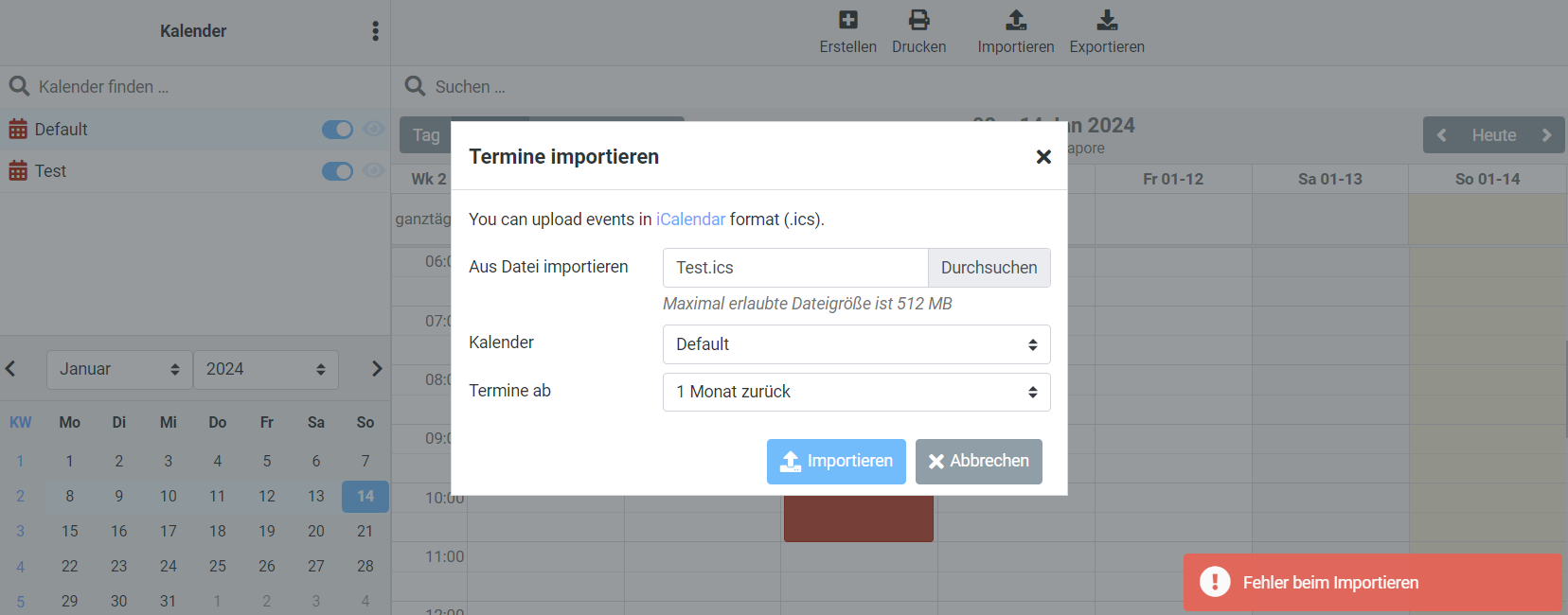Toggle the Test calendar switch

tap(337, 171)
